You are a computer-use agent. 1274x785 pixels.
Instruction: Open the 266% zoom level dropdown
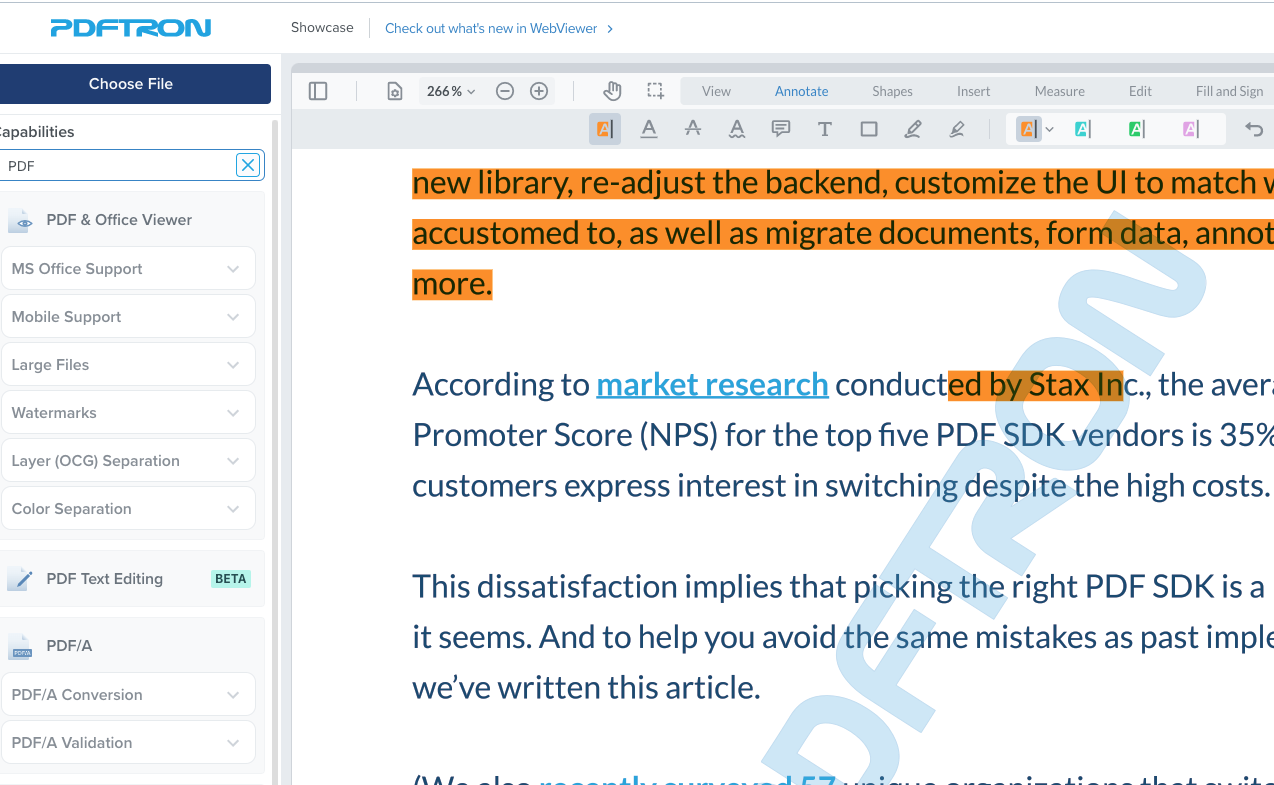(x=451, y=91)
